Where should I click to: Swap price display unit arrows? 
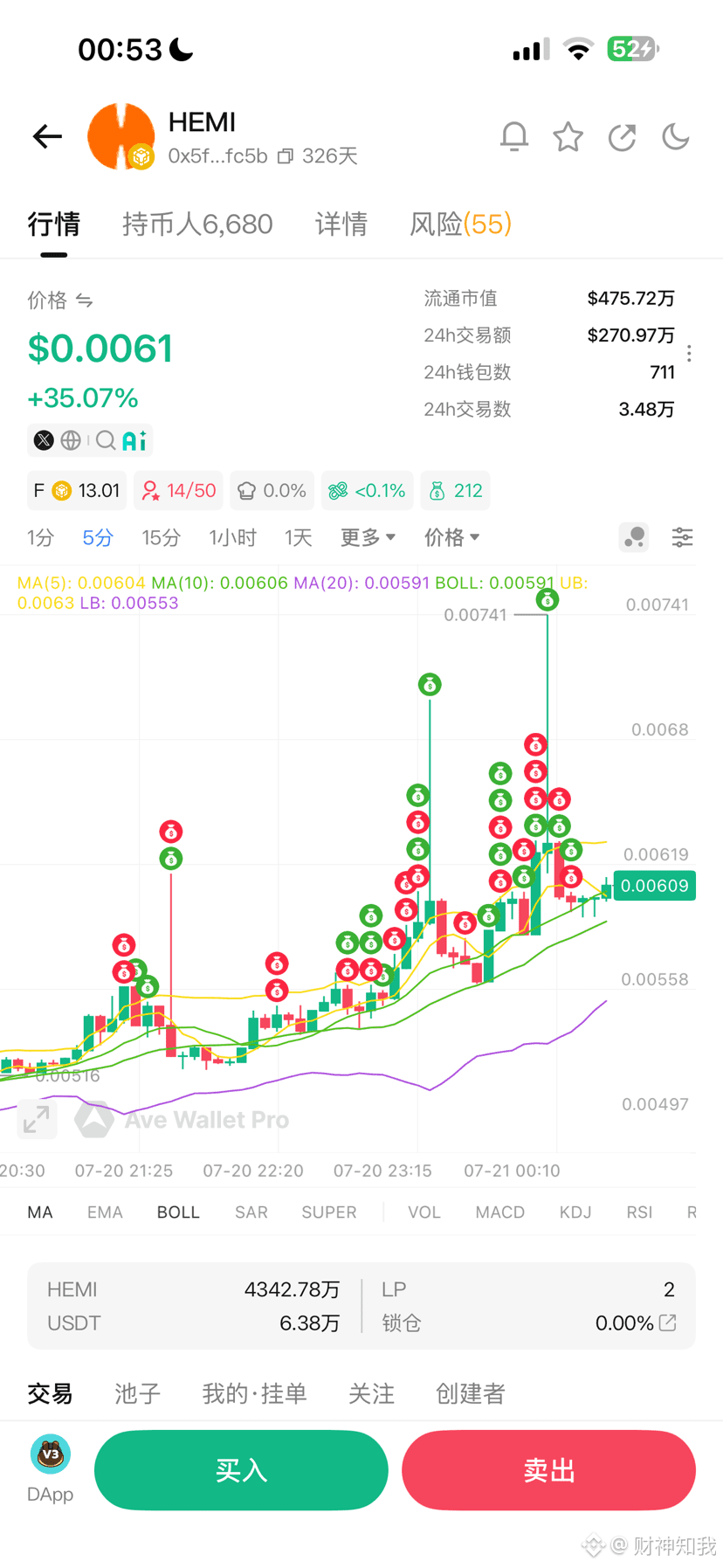coord(85,300)
